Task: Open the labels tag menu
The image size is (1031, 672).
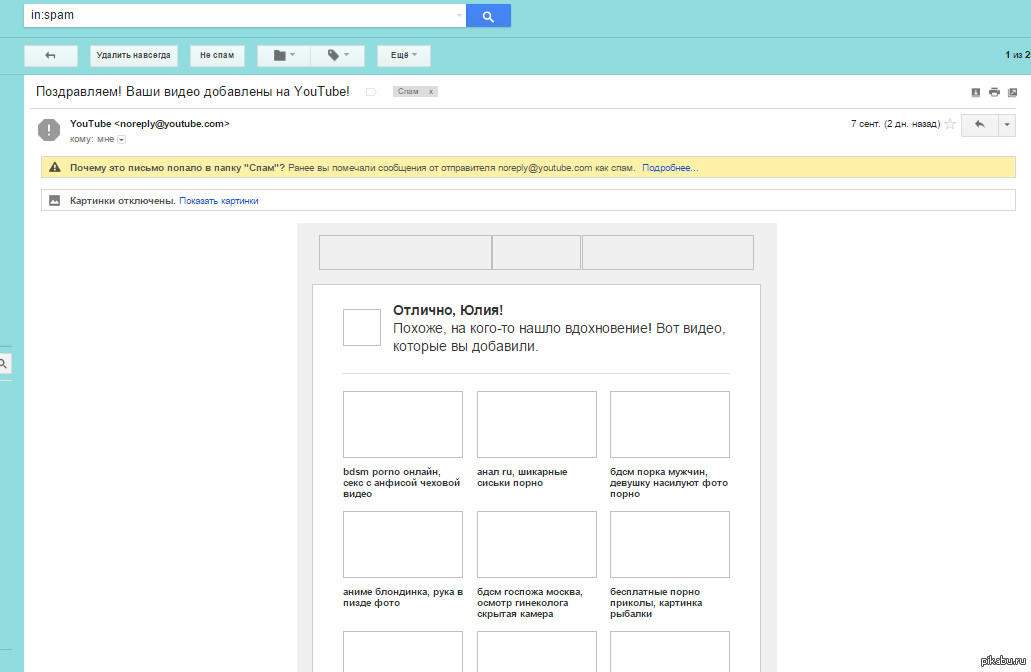Action: tap(338, 56)
